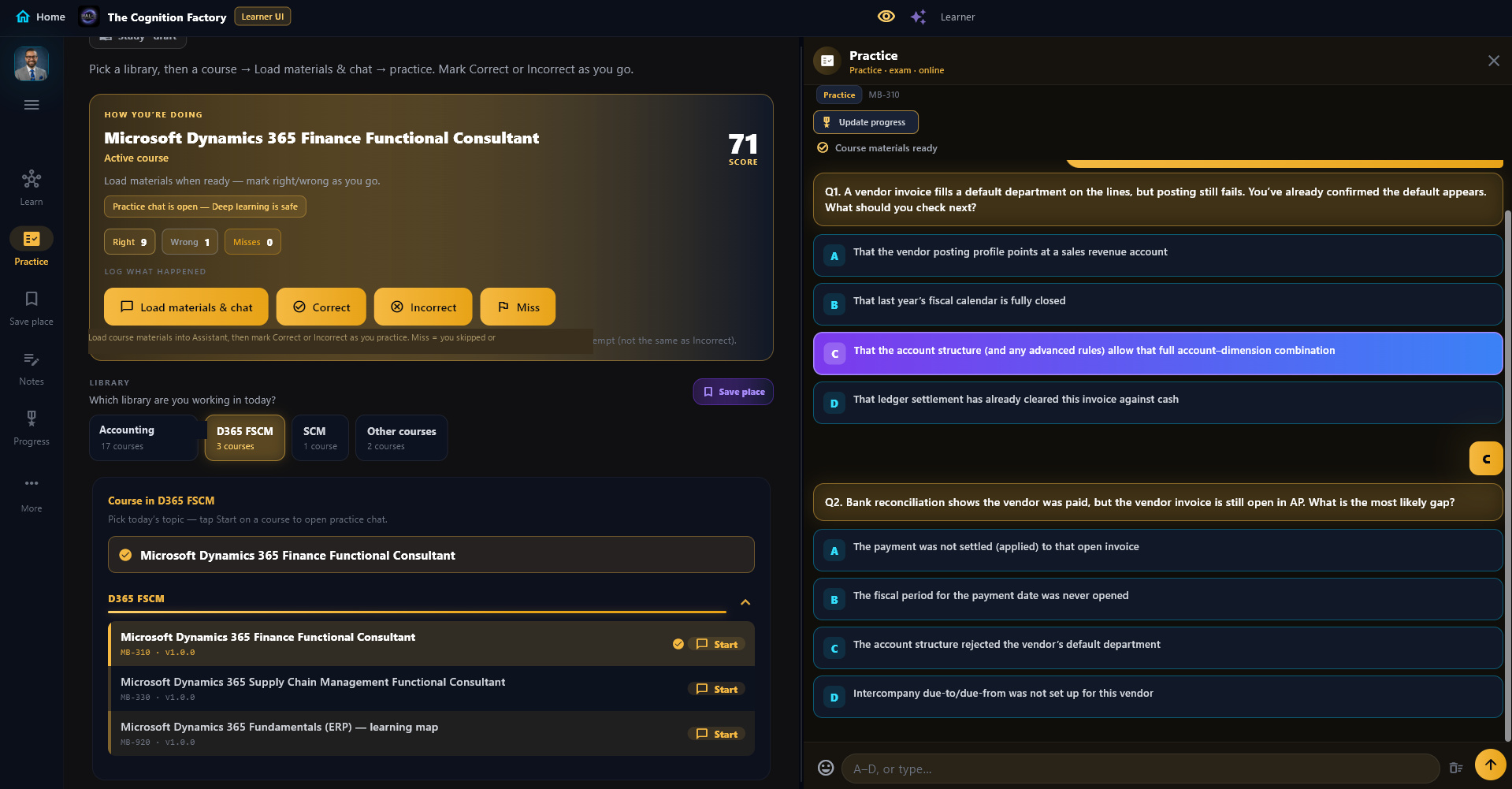The image size is (1512, 789).
Task: Click the Q1 question text
Action: click(1155, 199)
